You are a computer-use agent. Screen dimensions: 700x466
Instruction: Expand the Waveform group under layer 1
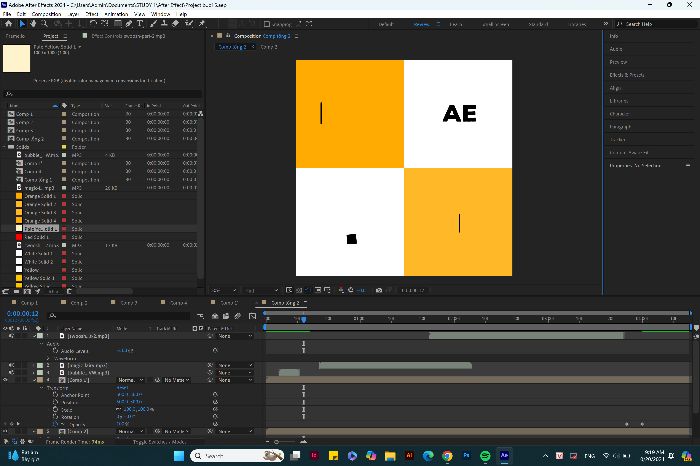[x=48, y=358]
